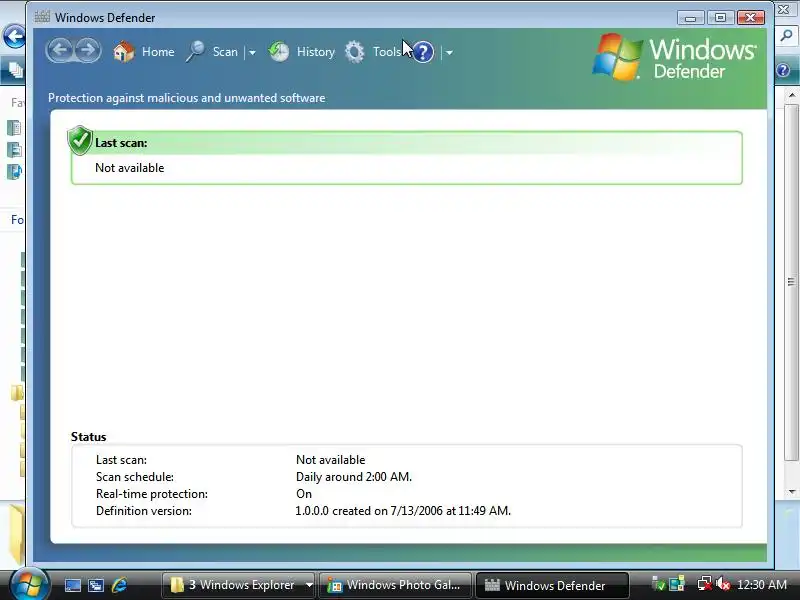Launch Internet Explorer from quick launch
The height and width of the screenshot is (600, 800).
(119, 585)
